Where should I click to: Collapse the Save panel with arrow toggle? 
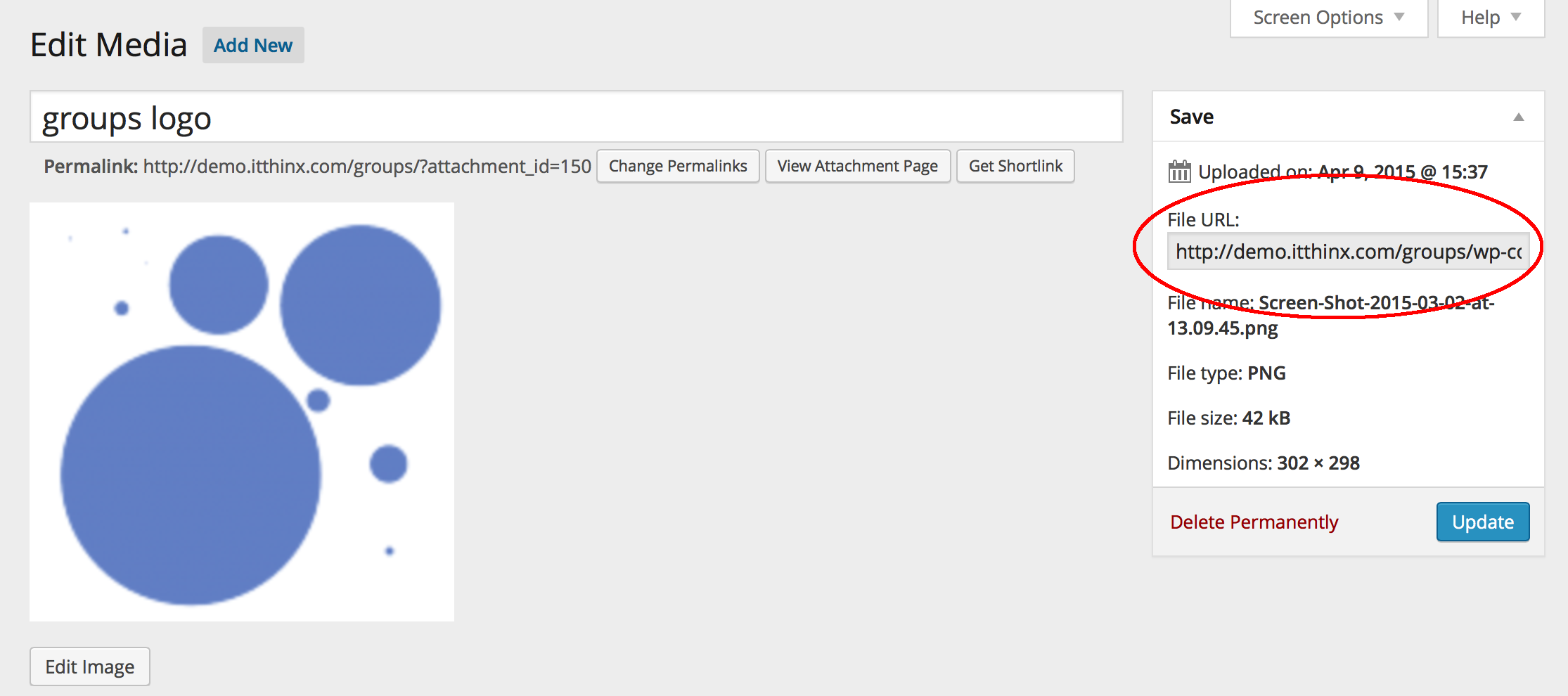point(1519,117)
